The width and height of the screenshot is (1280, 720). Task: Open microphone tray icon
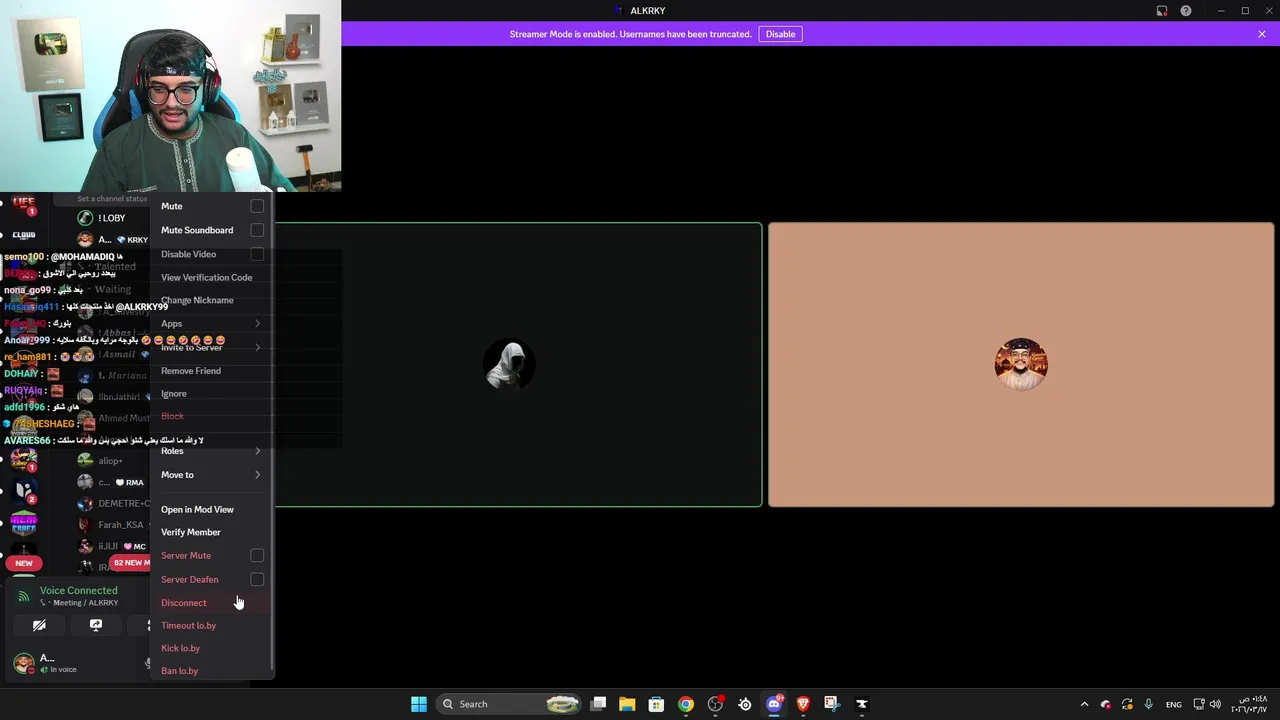(x=1148, y=704)
